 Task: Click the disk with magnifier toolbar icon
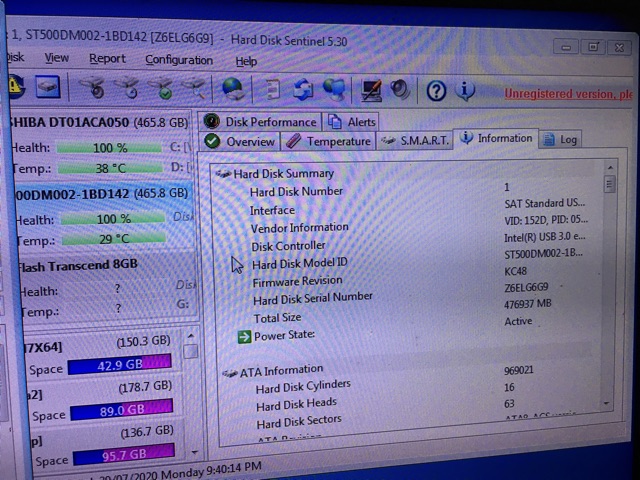(195, 88)
